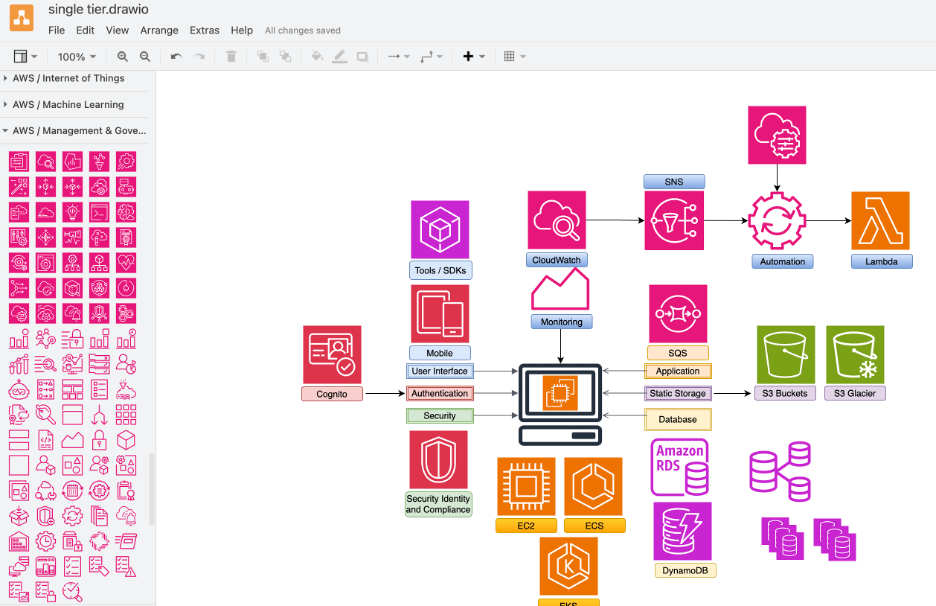Select the Authentication label box
Viewport: 936px width, 606px height.
440,393
